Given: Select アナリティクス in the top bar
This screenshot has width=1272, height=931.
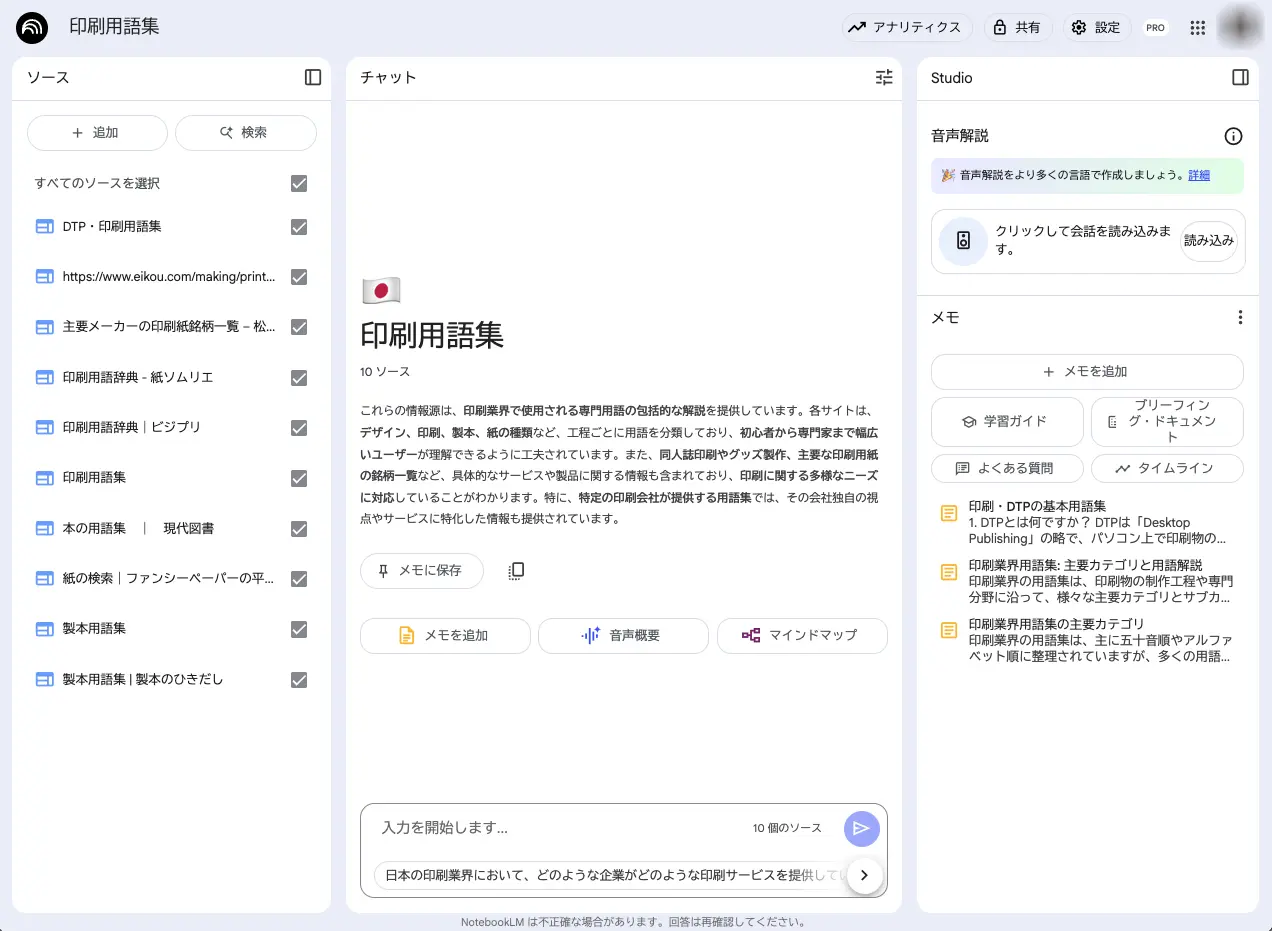Looking at the screenshot, I should 906,27.
